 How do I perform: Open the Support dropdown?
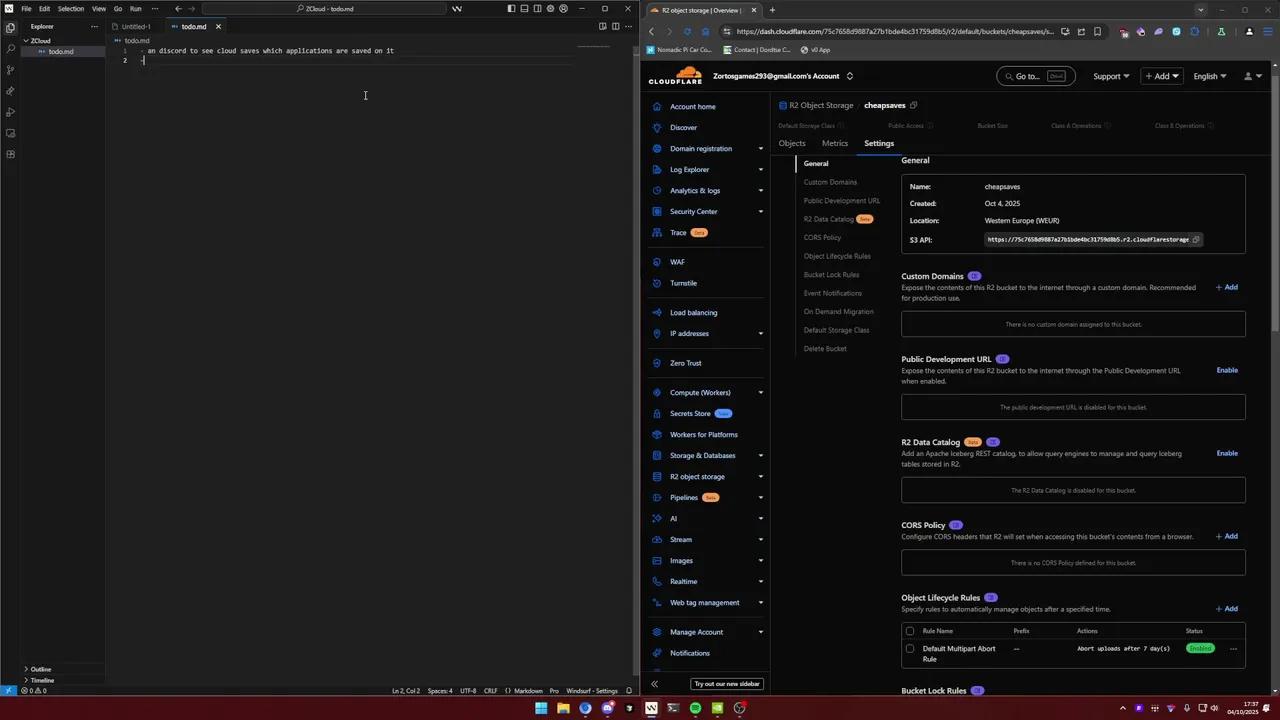coord(1111,76)
